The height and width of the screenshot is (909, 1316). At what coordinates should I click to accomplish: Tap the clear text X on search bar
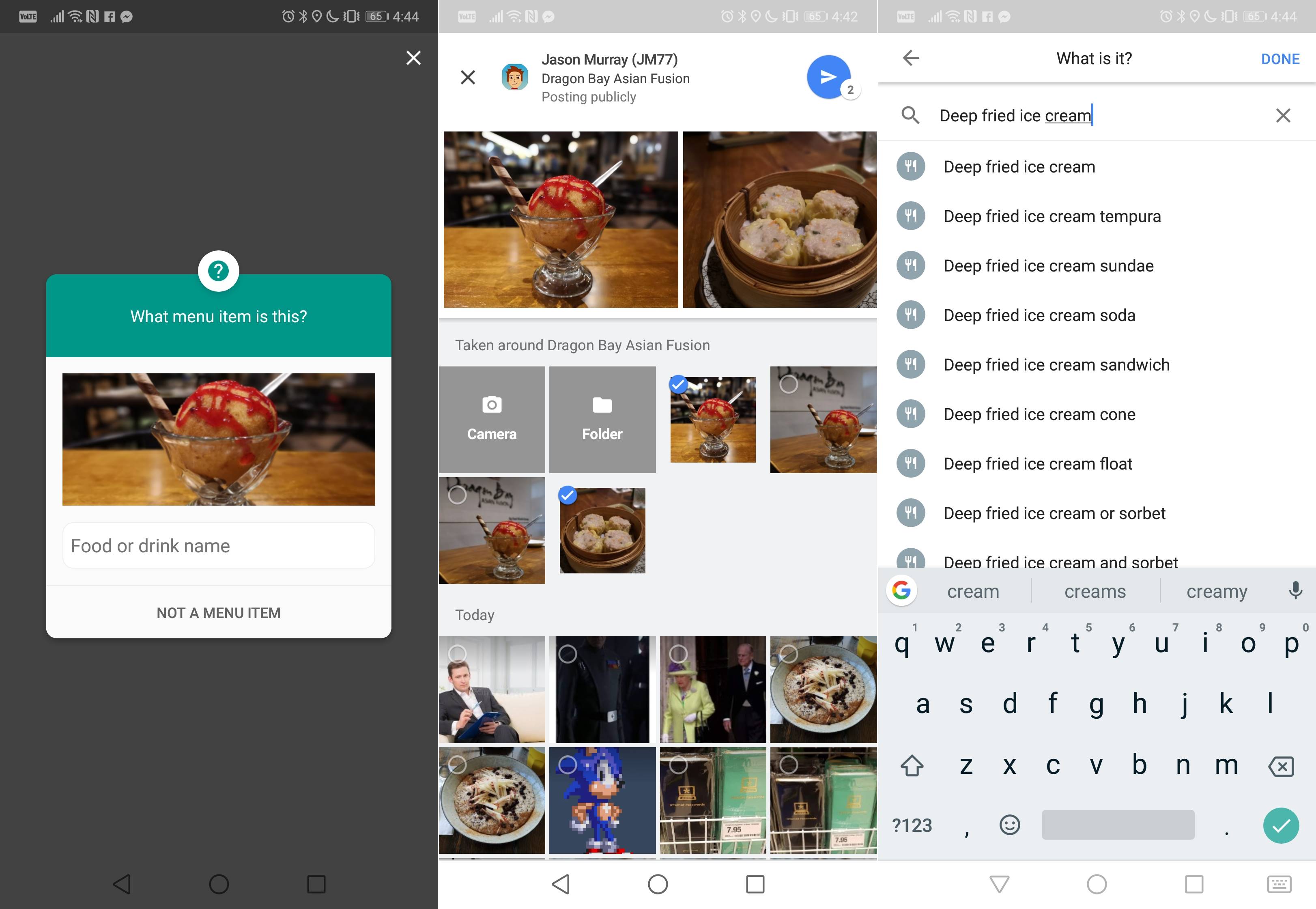pyautogui.click(x=1283, y=115)
